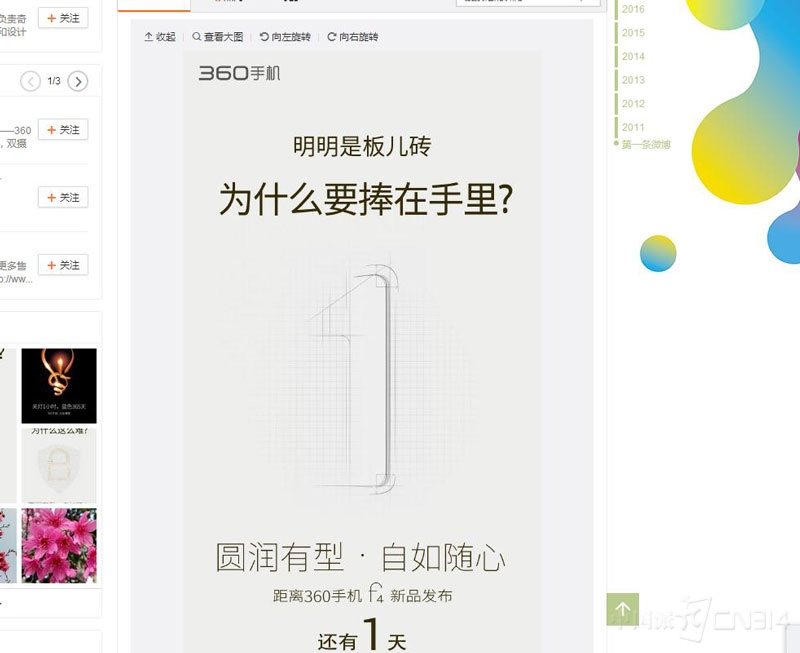This screenshot has width=800, height=653.
Task: Open the light bulb photo thumbnail
Action: click(59, 386)
